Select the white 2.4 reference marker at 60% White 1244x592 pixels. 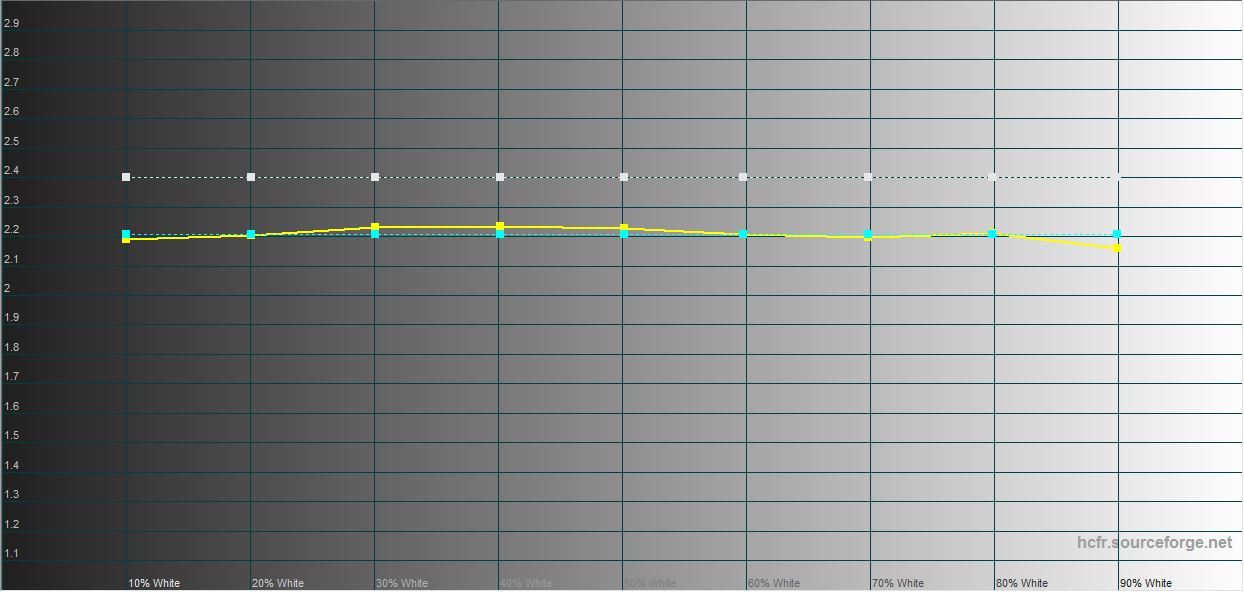pyautogui.click(x=743, y=177)
